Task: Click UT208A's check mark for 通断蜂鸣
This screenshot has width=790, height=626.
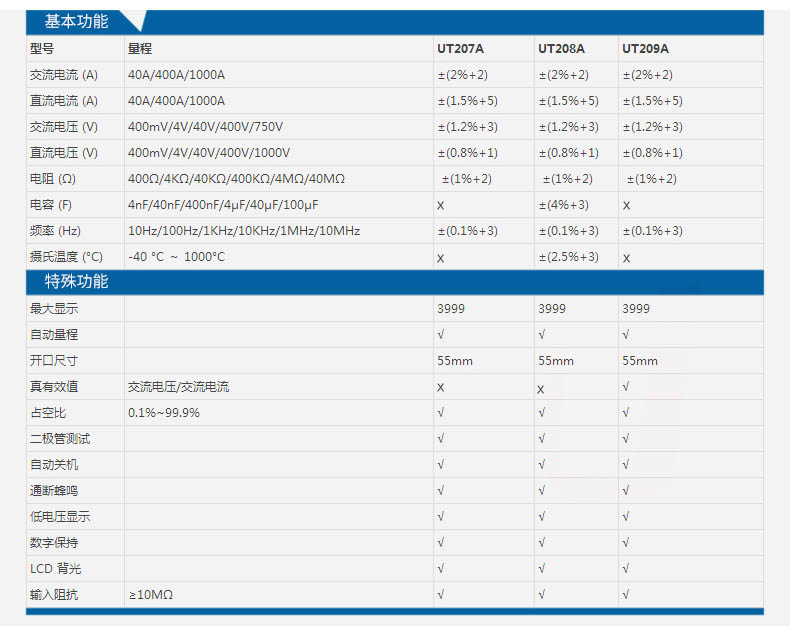Action: [x=542, y=490]
